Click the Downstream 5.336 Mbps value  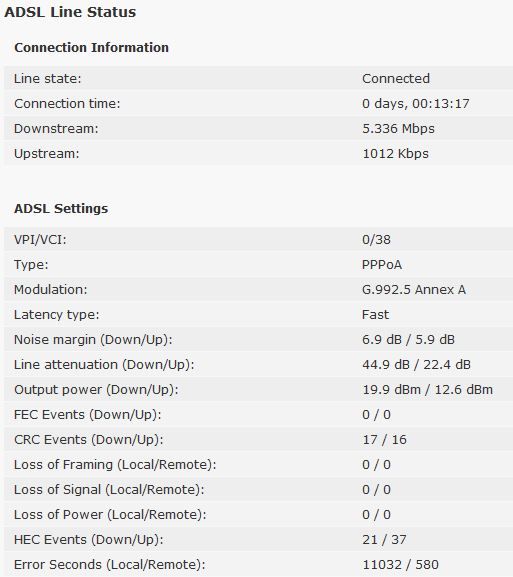[x=398, y=129]
